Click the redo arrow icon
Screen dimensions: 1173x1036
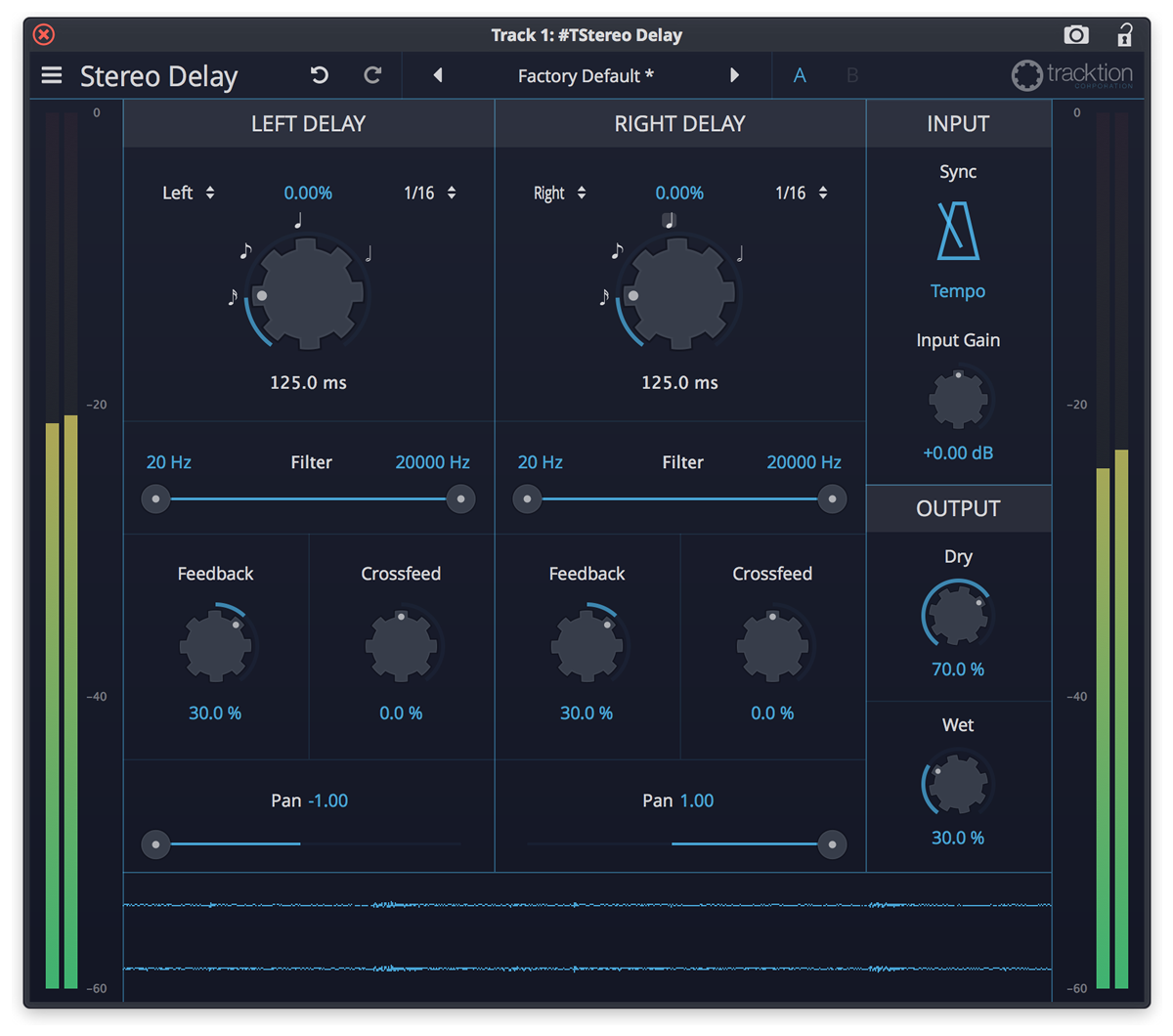pyautogui.click(x=372, y=75)
